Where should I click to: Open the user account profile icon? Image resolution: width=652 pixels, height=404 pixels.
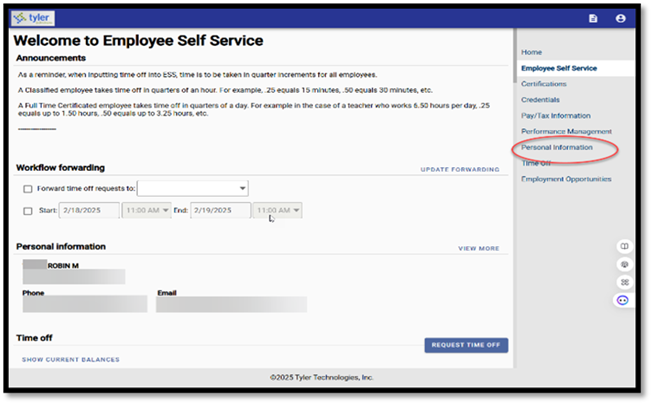620,18
